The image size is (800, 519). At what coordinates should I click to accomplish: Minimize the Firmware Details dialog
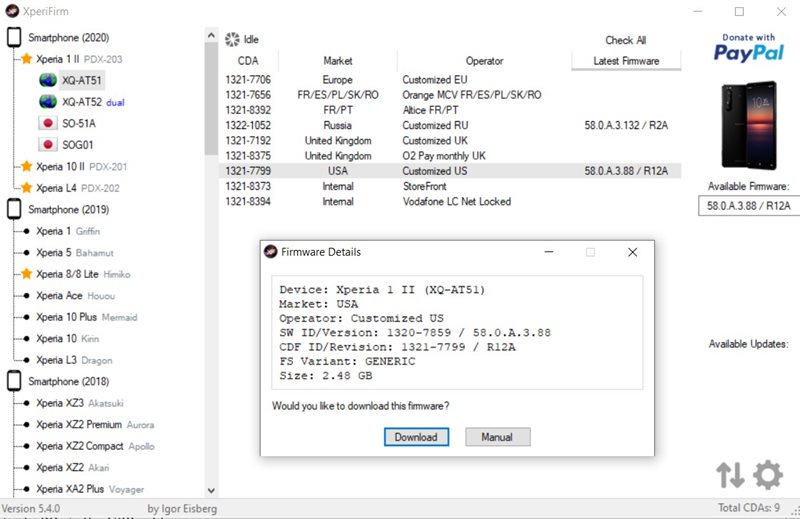pos(549,252)
